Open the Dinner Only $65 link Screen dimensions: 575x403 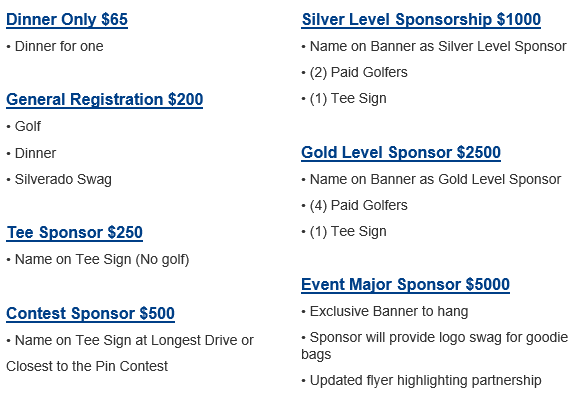click(x=67, y=20)
